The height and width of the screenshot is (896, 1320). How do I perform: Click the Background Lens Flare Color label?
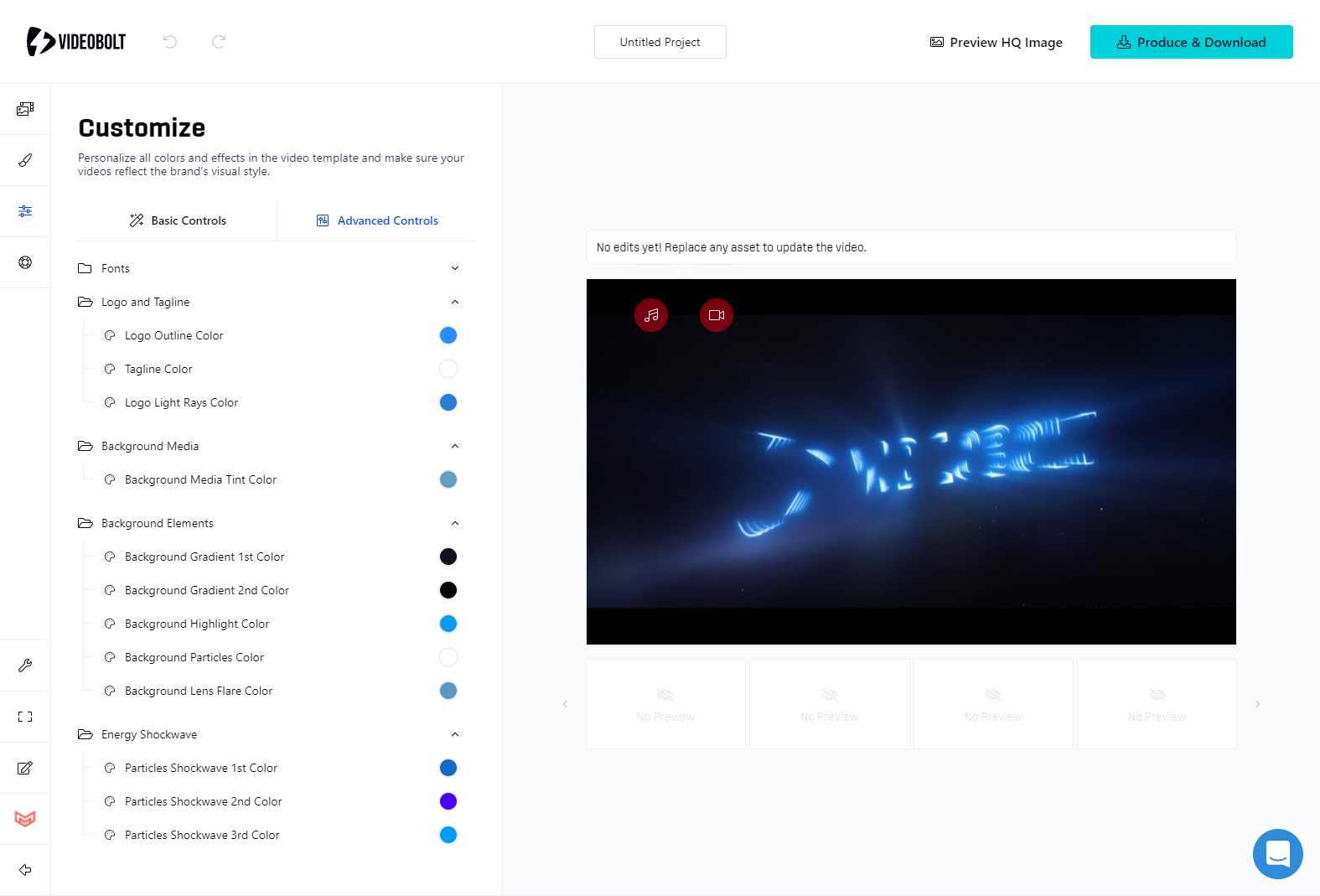tap(199, 691)
